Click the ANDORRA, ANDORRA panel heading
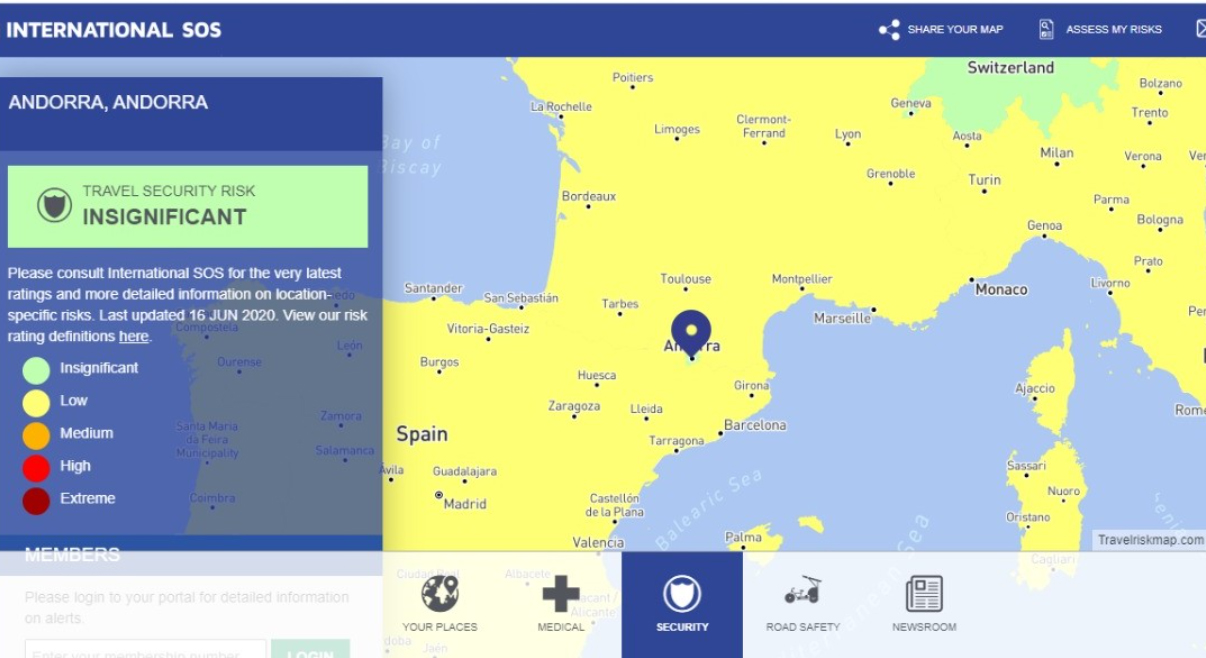This screenshot has height=658, width=1206. [x=108, y=102]
